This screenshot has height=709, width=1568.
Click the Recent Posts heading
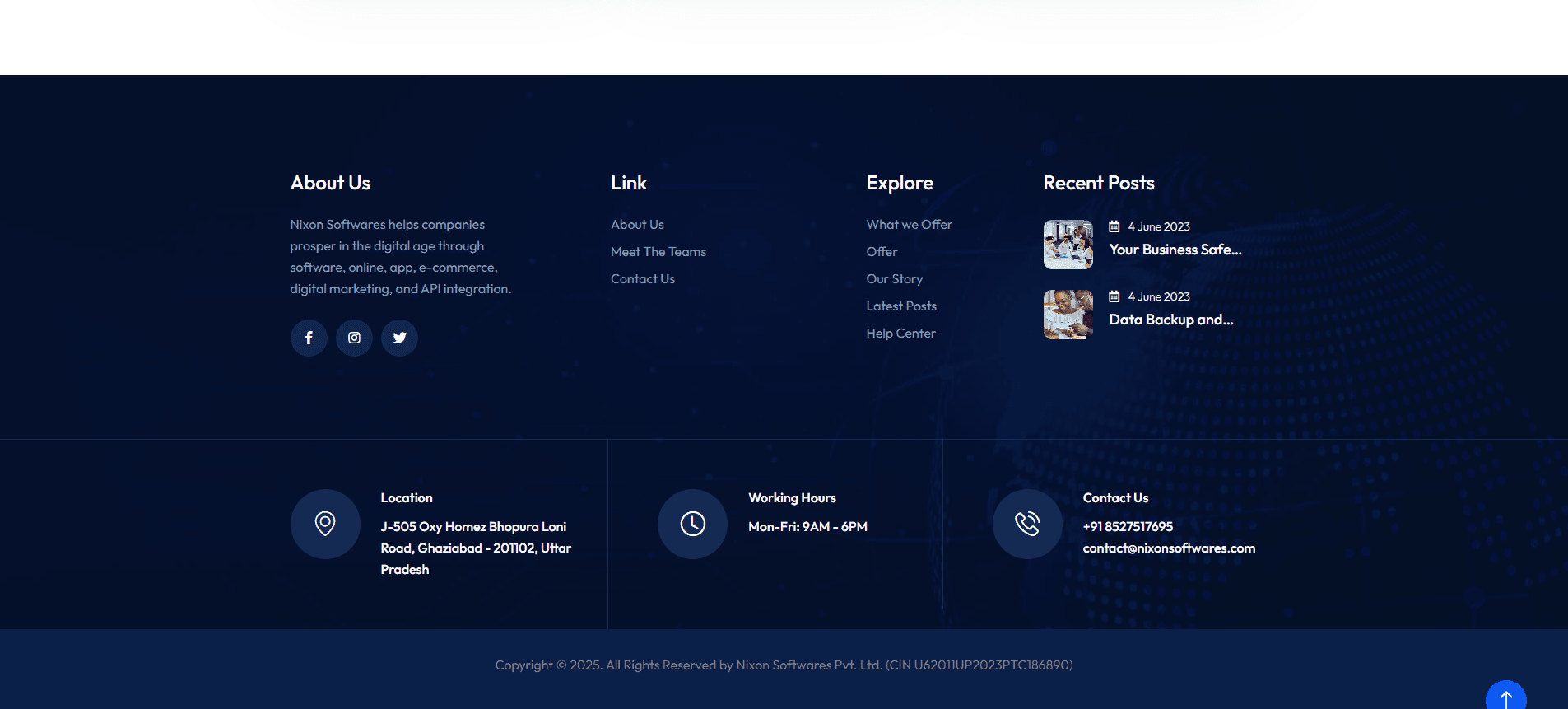(1099, 183)
